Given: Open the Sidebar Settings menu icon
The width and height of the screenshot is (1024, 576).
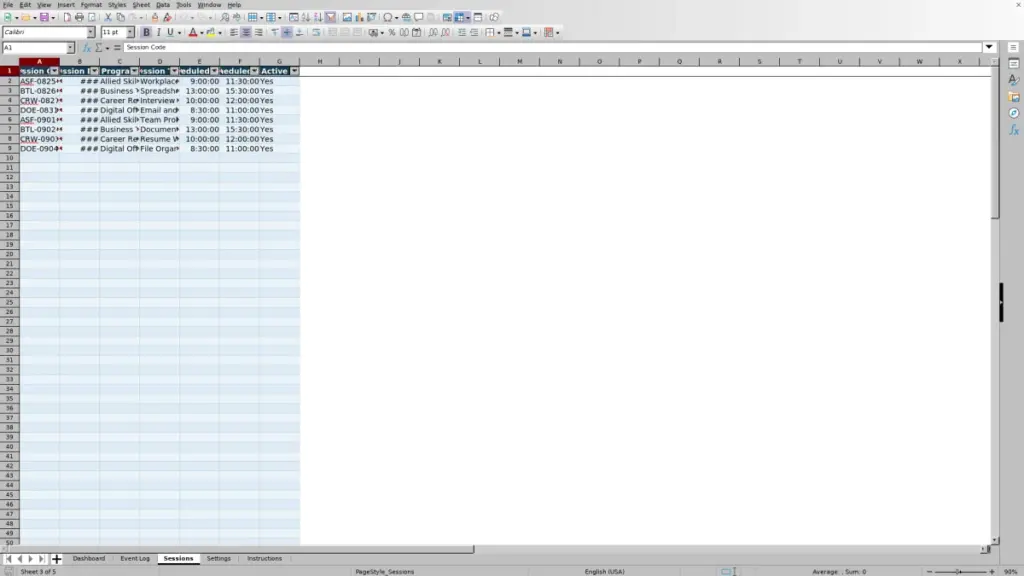Looking at the screenshot, I should (x=1013, y=48).
